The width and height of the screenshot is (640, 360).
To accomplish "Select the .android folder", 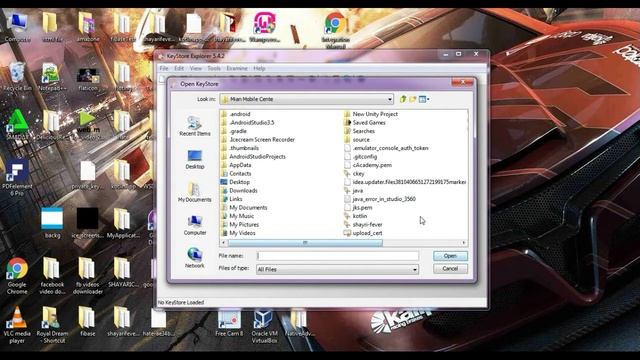I will [236, 114].
